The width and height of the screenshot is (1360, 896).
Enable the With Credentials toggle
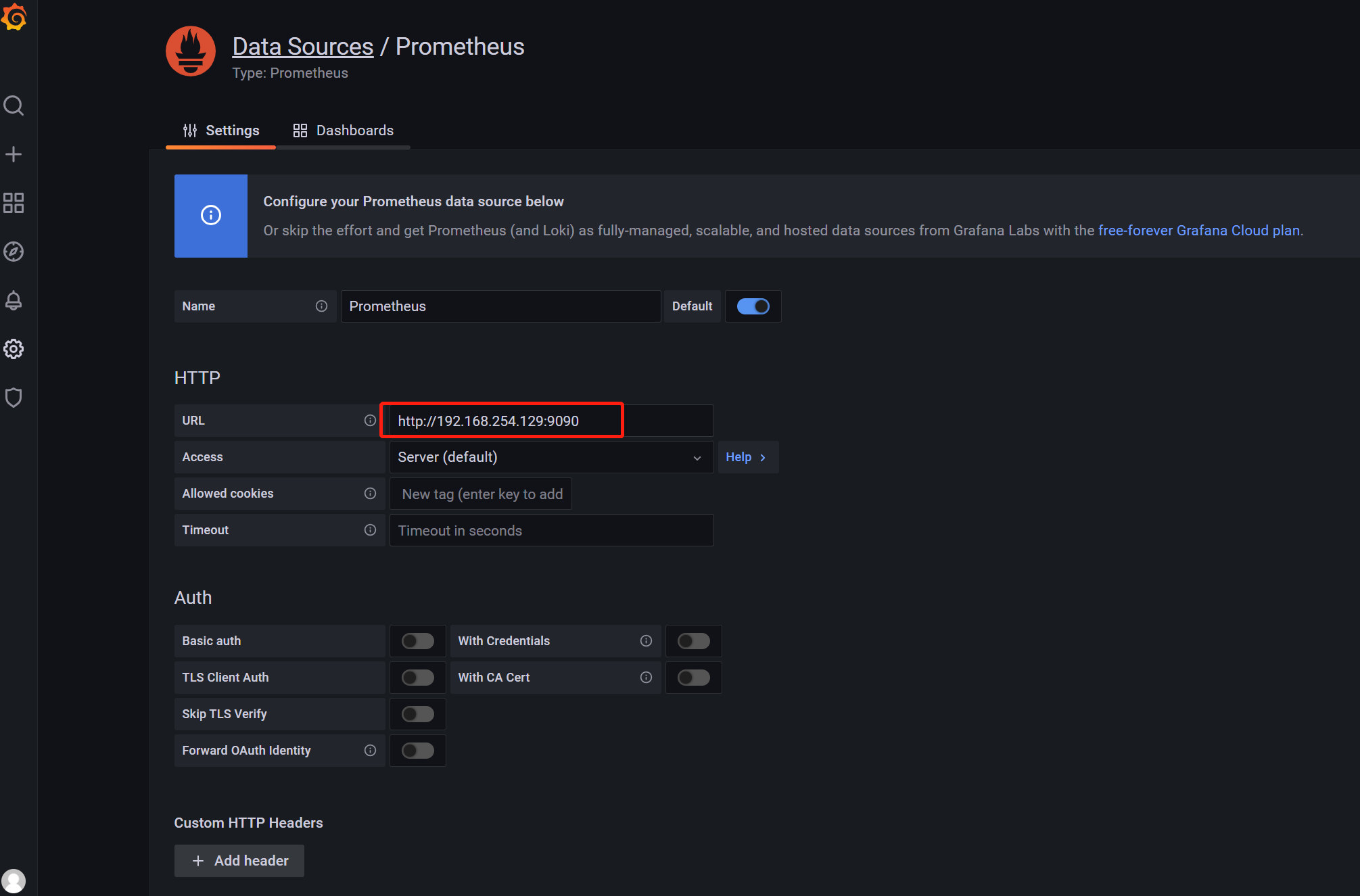[693, 640]
